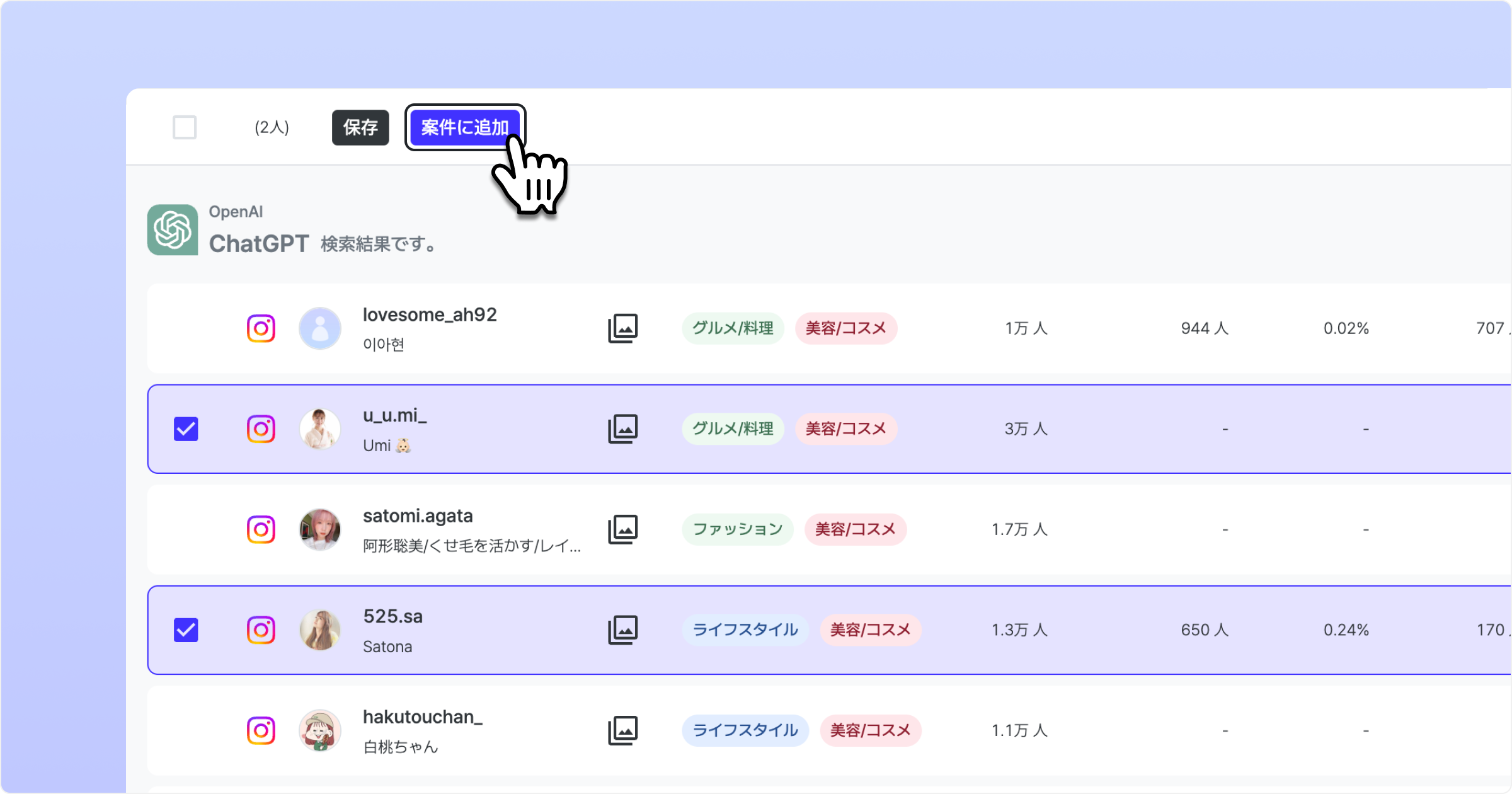Viewport: 1512px width, 794px height.
Task: Uncheck the u_u.mi_ row checkbox
Action: pos(186,429)
